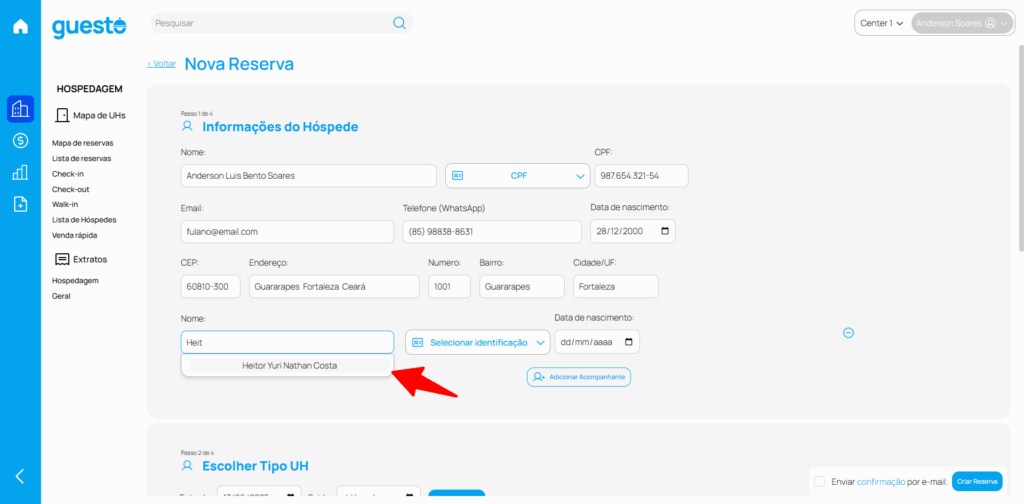
Task: Open the Hospedagem building icon
Action: (x=20, y=108)
